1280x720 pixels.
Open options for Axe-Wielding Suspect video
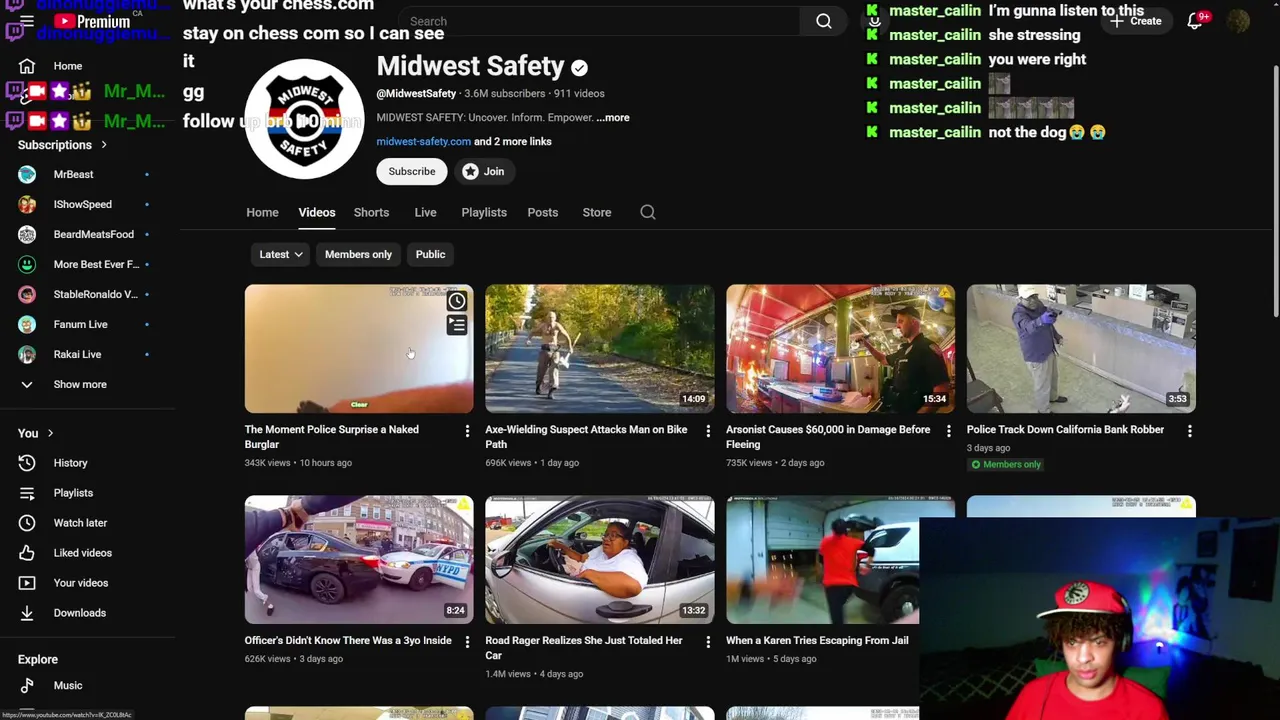pyautogui.click(x=708, y=431)
